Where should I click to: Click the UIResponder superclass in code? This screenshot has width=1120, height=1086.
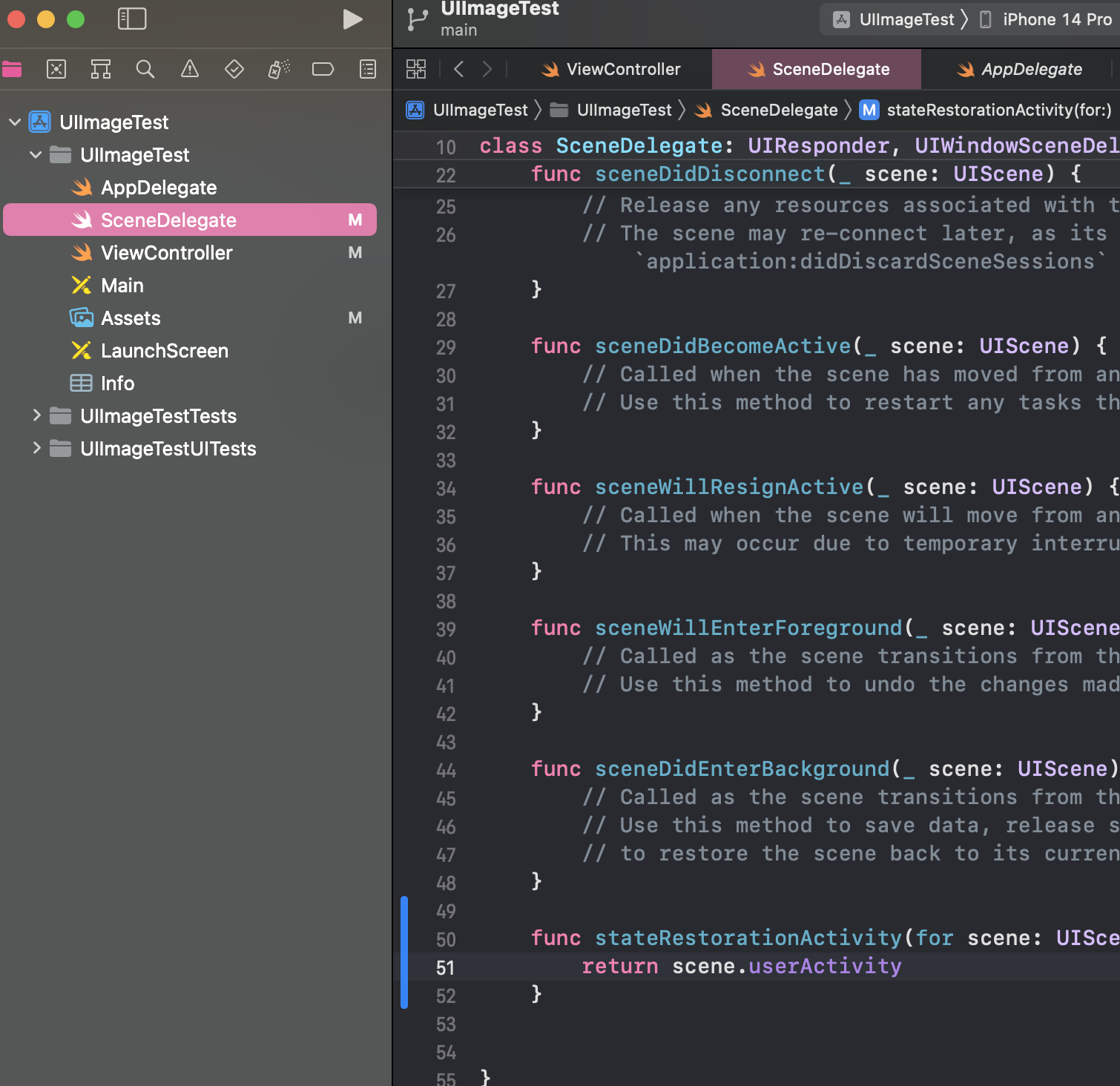pos(819,145)
